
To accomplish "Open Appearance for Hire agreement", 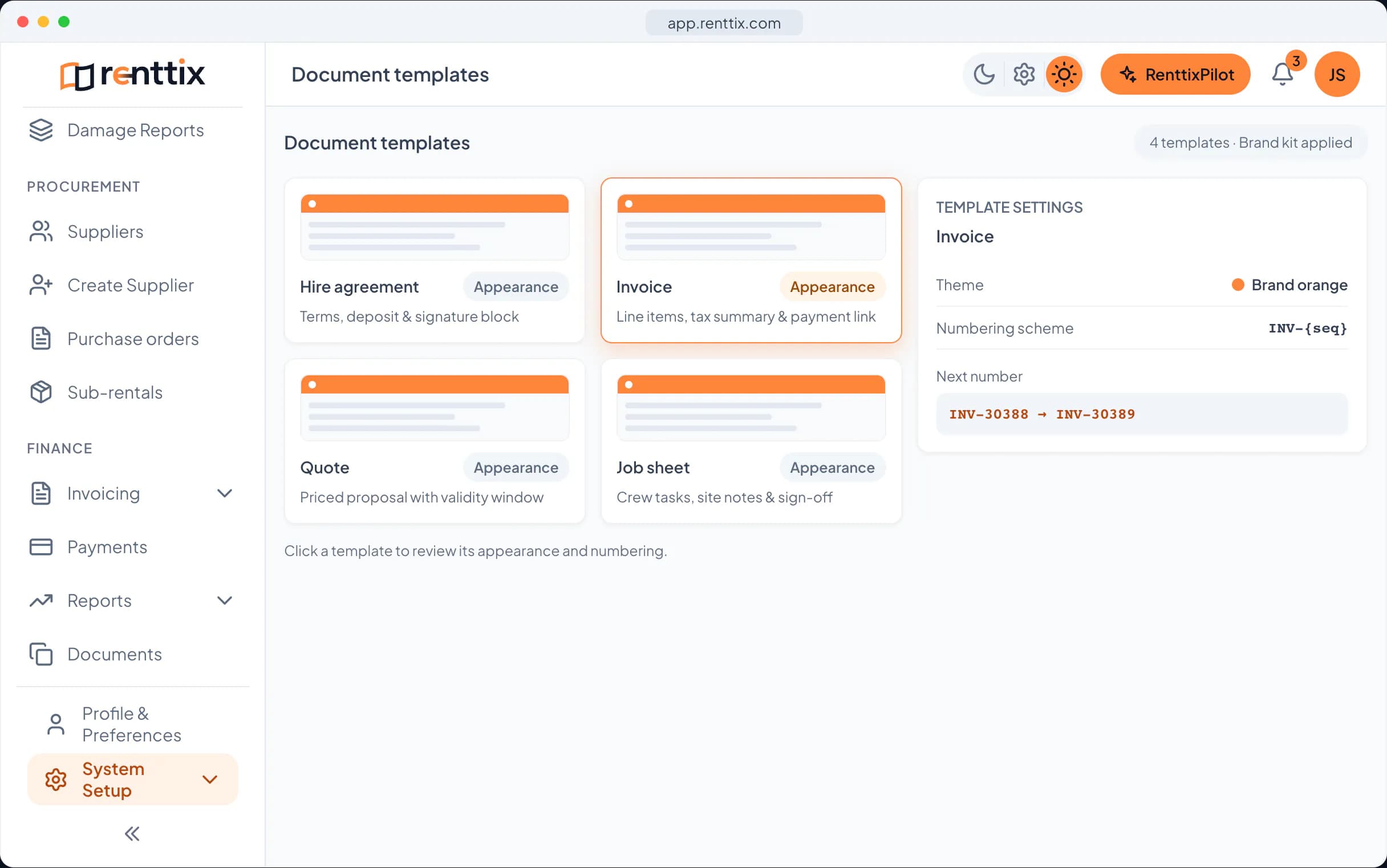I will pyautogui.click(x=516, y=287).
